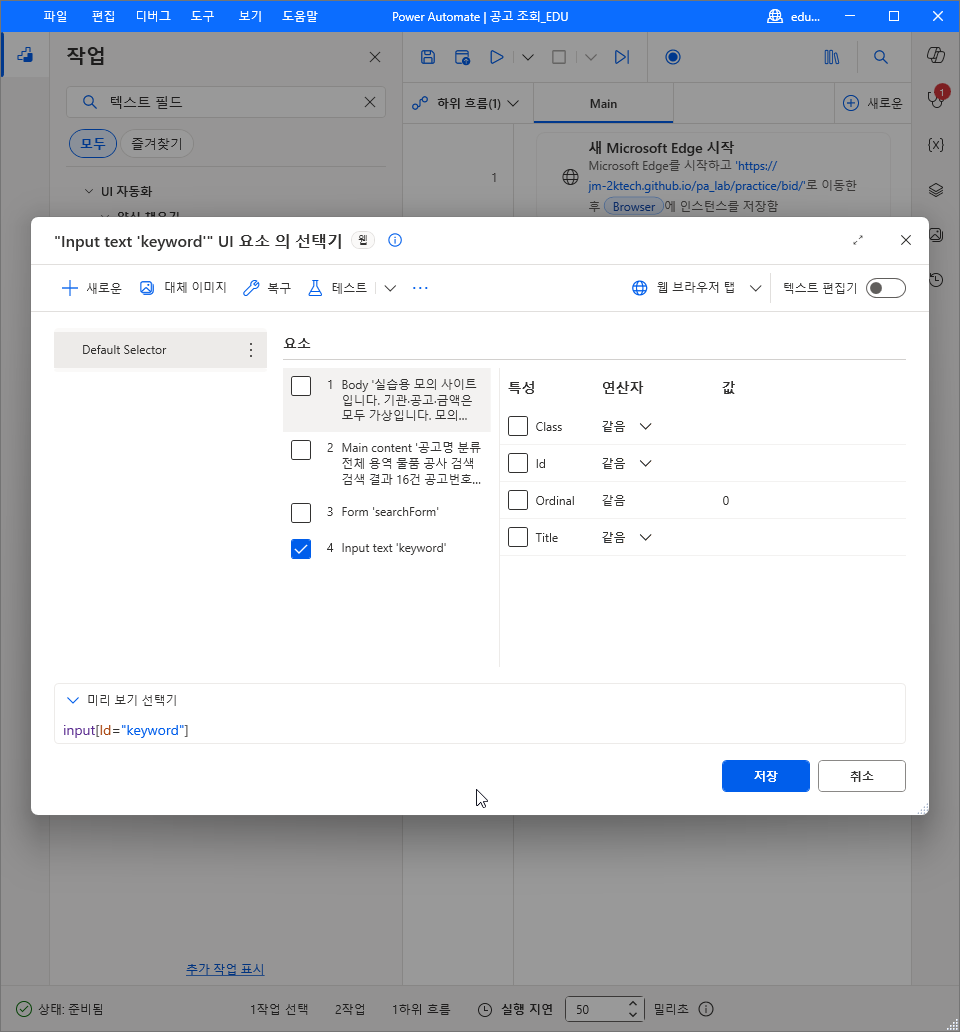Click 복구 repair selector button

click(266, 288)
